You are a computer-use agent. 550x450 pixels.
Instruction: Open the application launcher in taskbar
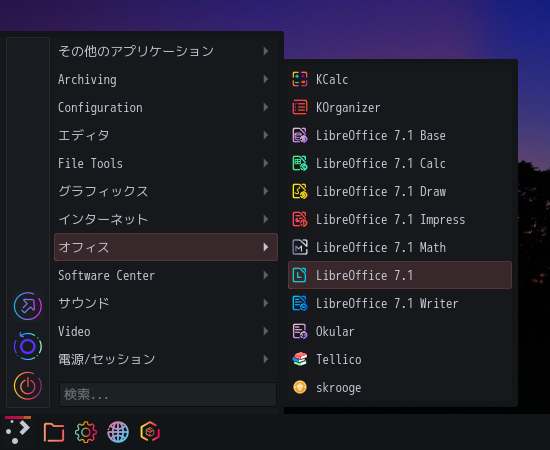(18, 431)
